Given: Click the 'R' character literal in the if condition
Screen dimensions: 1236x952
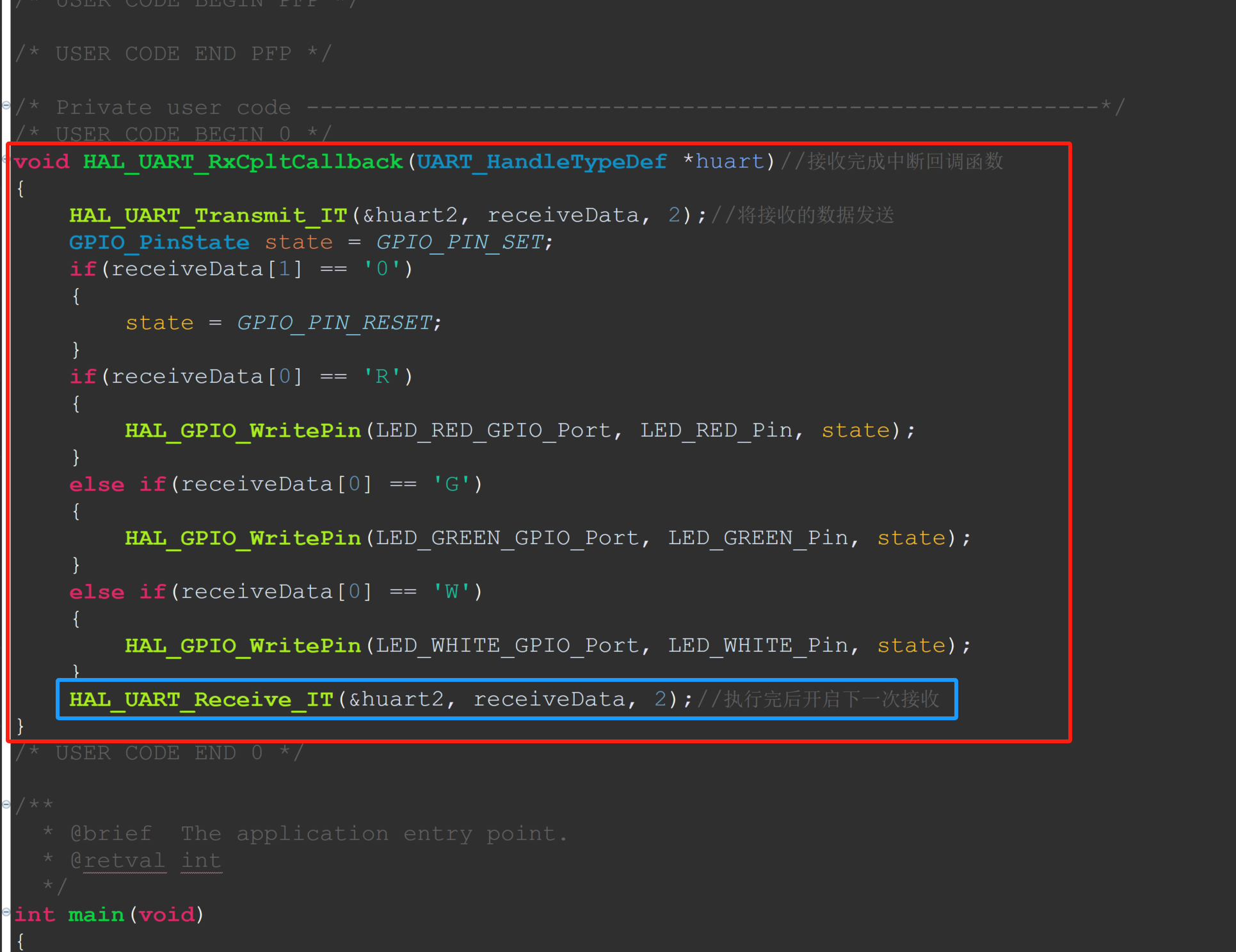Looking at the screenshot, I should coord(381,376).
